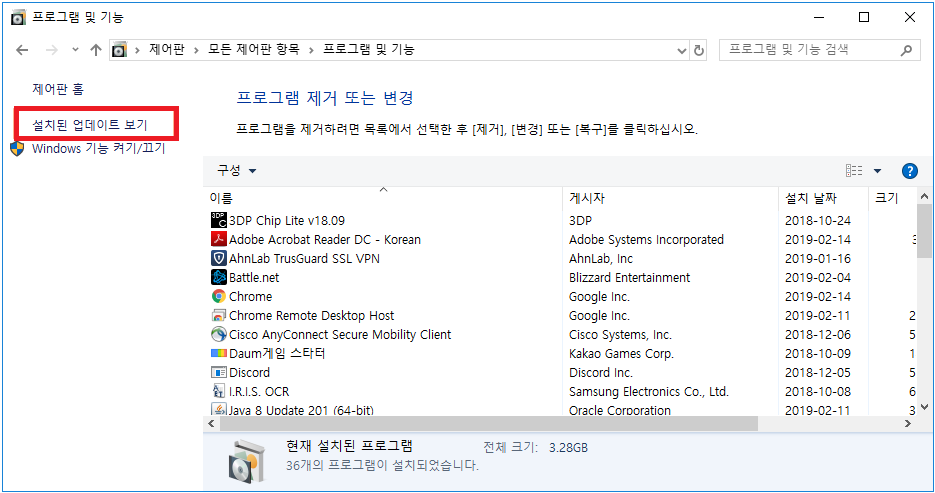
Task: Select the Samsung Electronics Co., Ltd. cell
Action: click(649, 392)
